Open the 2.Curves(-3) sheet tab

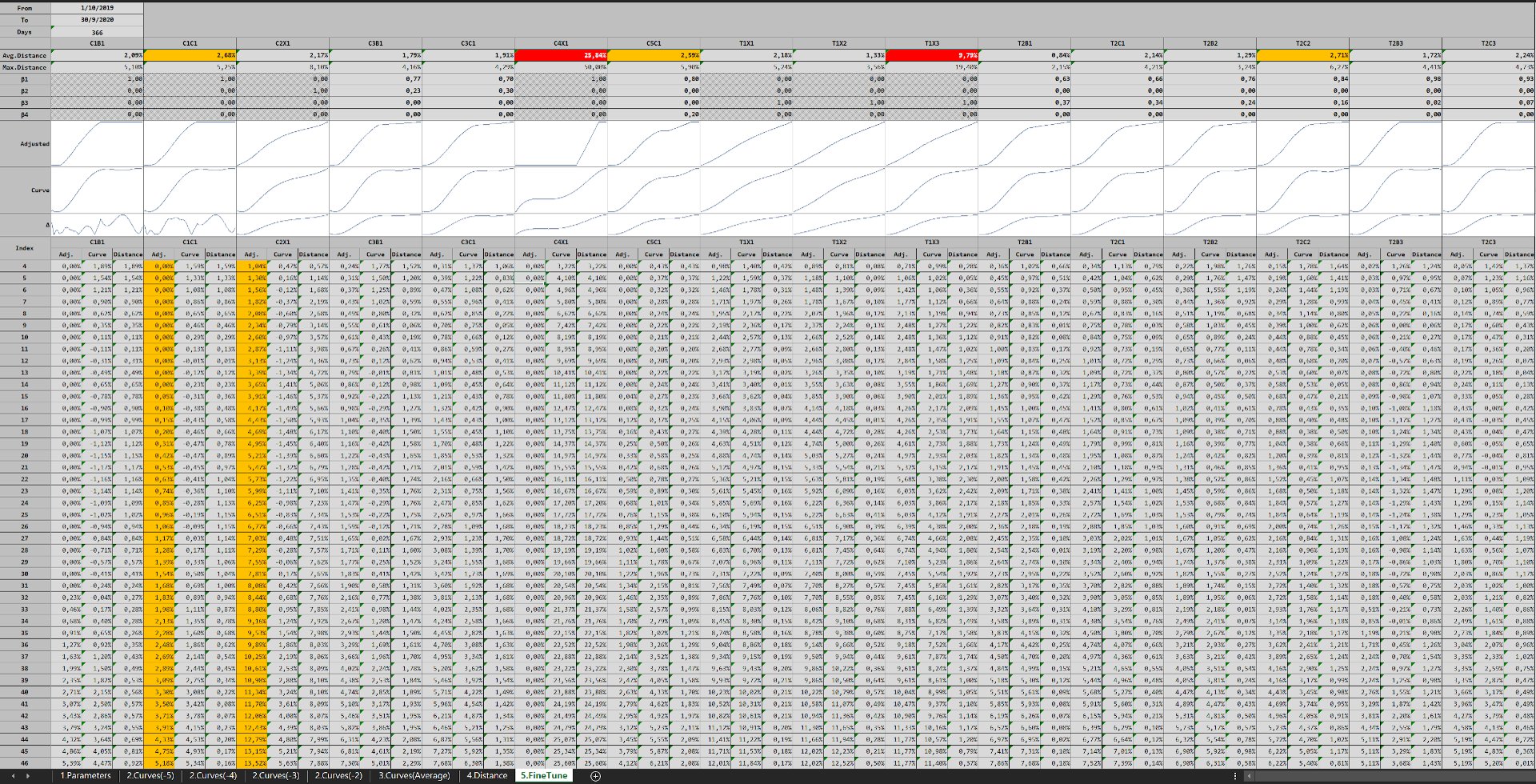coord(275,776)
